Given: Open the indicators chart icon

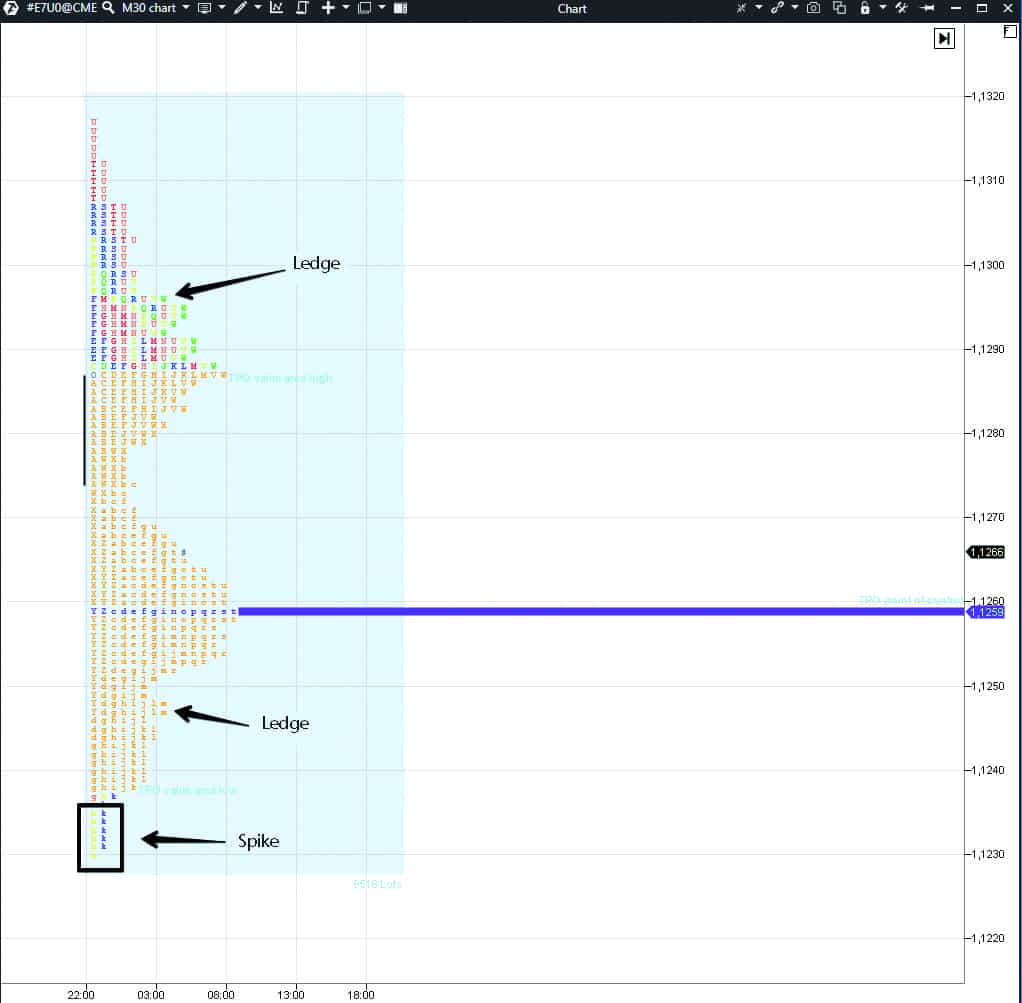Looking at the screenshot, I should pos(276,8).
